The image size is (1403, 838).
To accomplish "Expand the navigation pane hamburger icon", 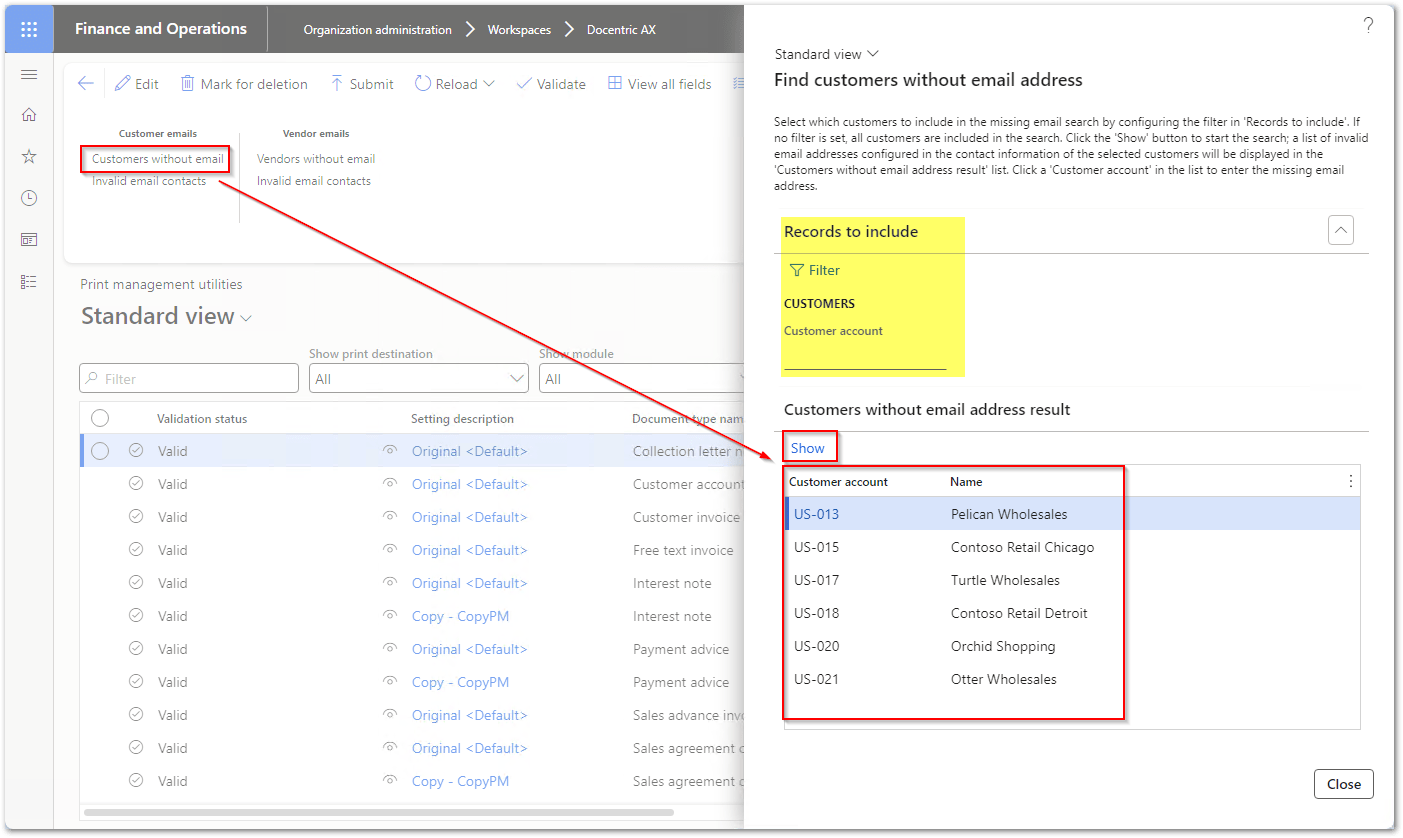I will pyautogui.click(x=29, y=75).
